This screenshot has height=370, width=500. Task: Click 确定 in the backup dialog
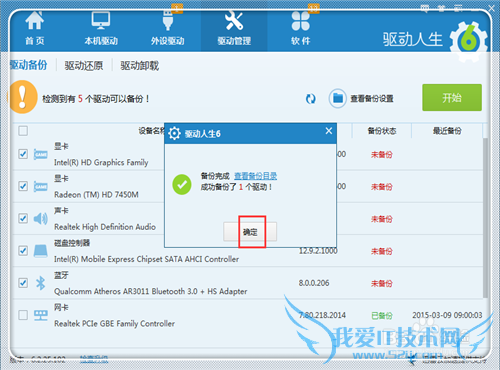[x=250, y=232]
